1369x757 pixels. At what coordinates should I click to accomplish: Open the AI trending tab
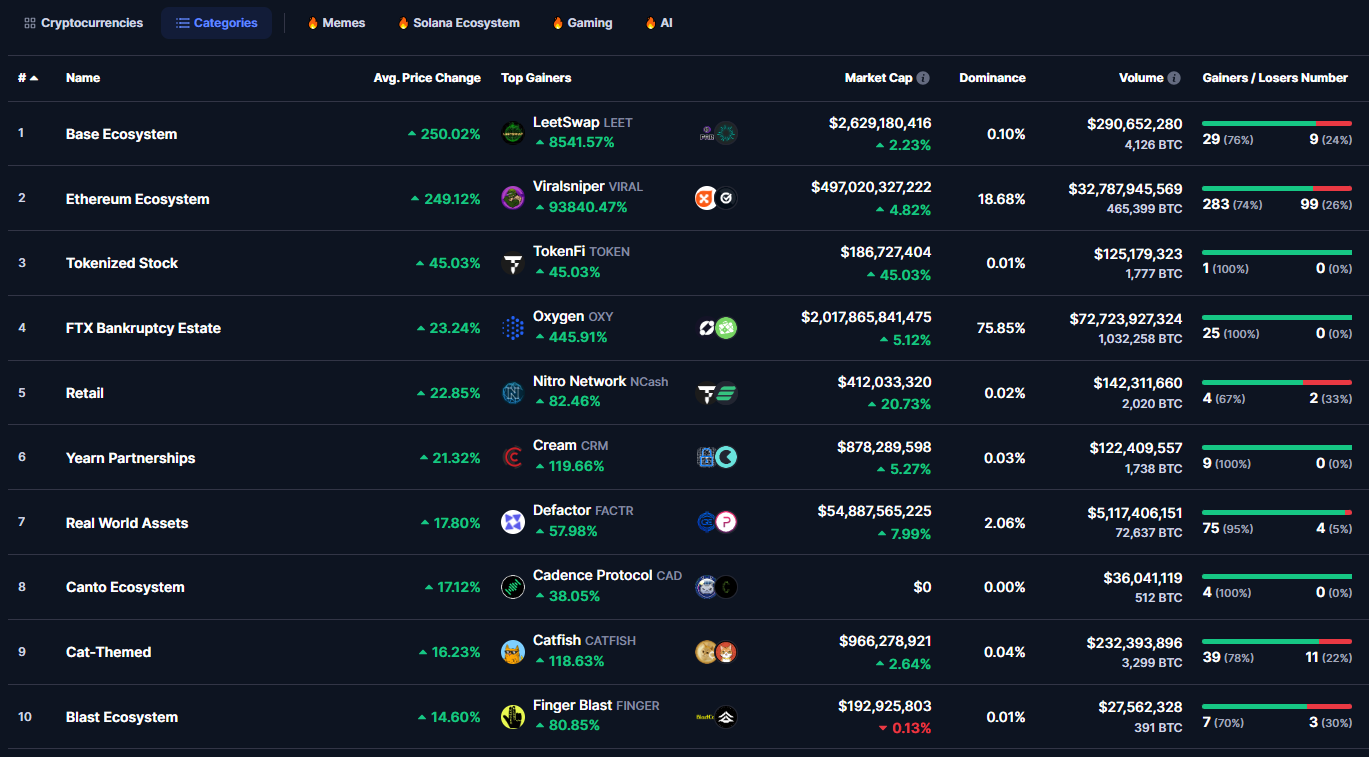coord(659,23)
